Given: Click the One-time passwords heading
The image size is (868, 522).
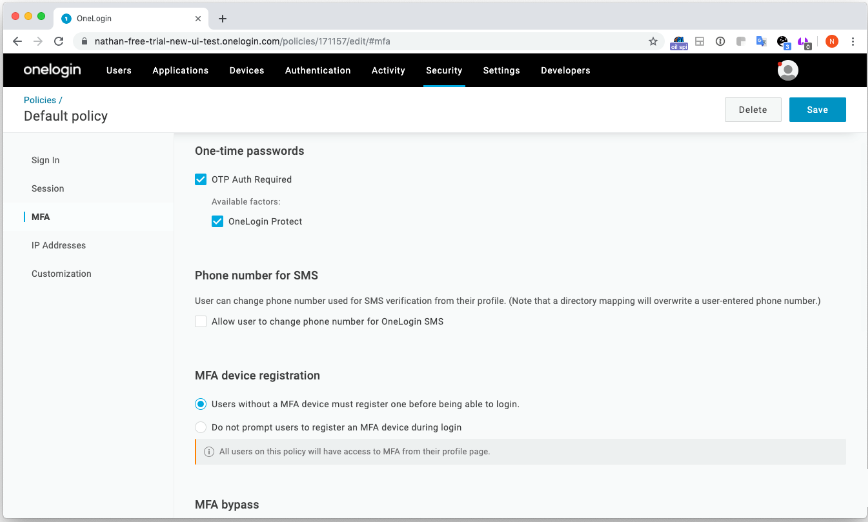Looking at the screenshot, I should tap(249, 151).
